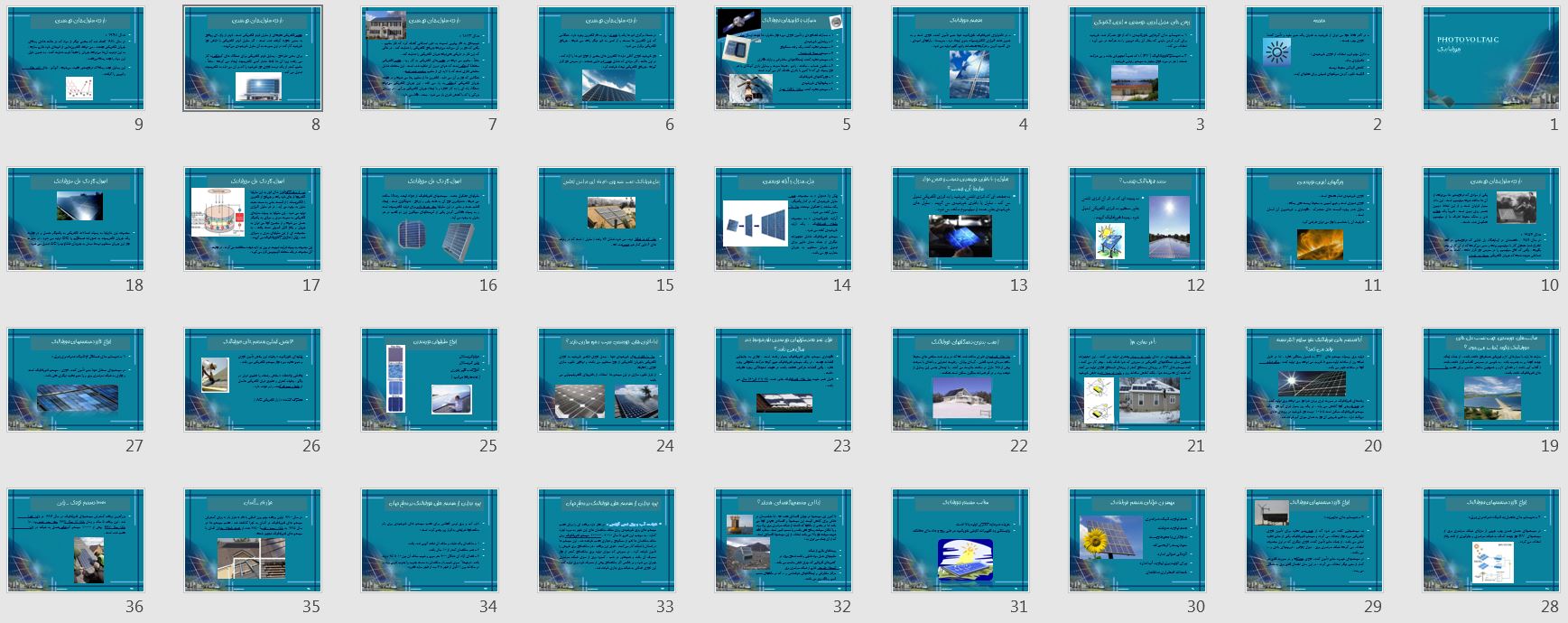Pick slide 13 with the hand-held solar cell
Viewport: 1568px width, 623px height.
(x=960, y=219)
